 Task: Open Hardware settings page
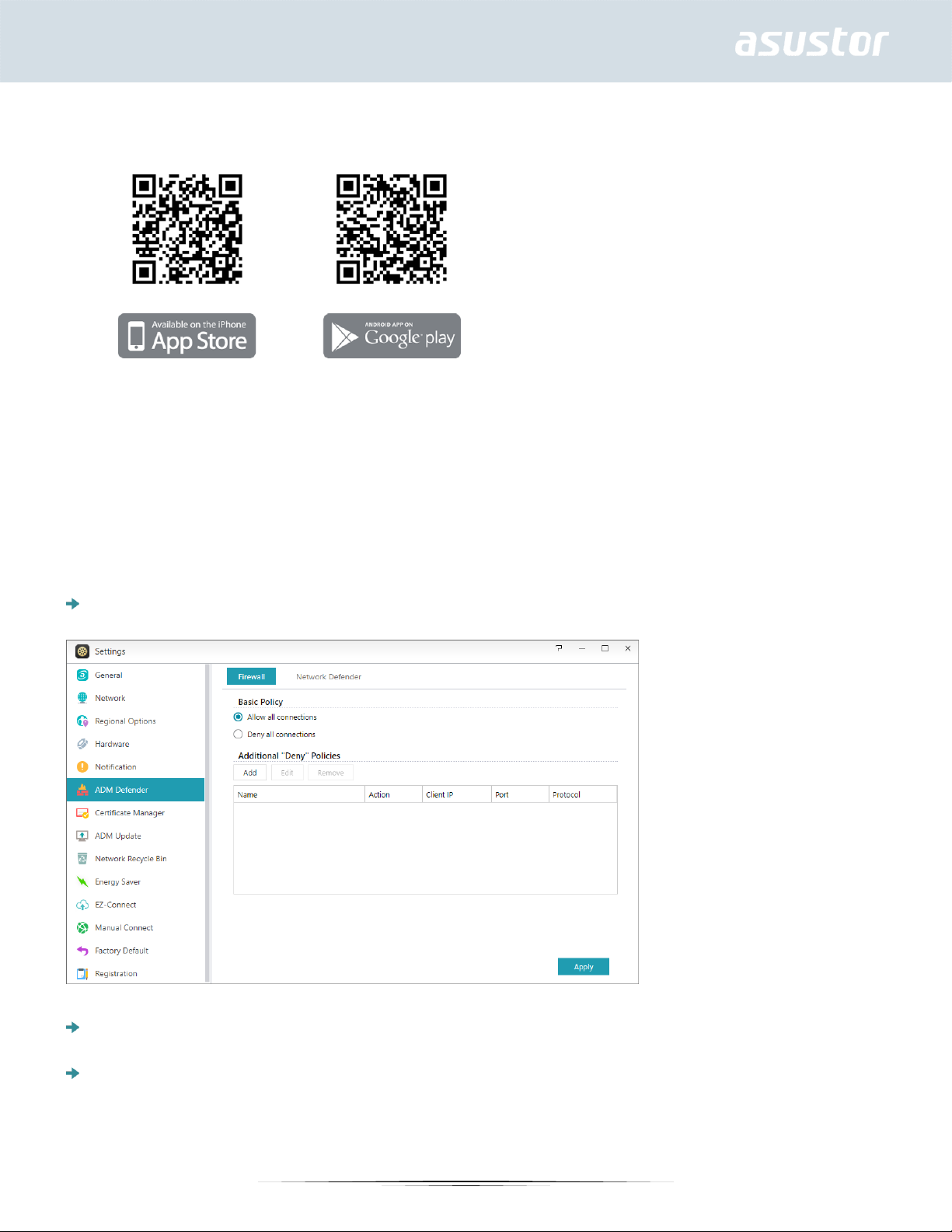pyautogui.click(x=136, y=744)
